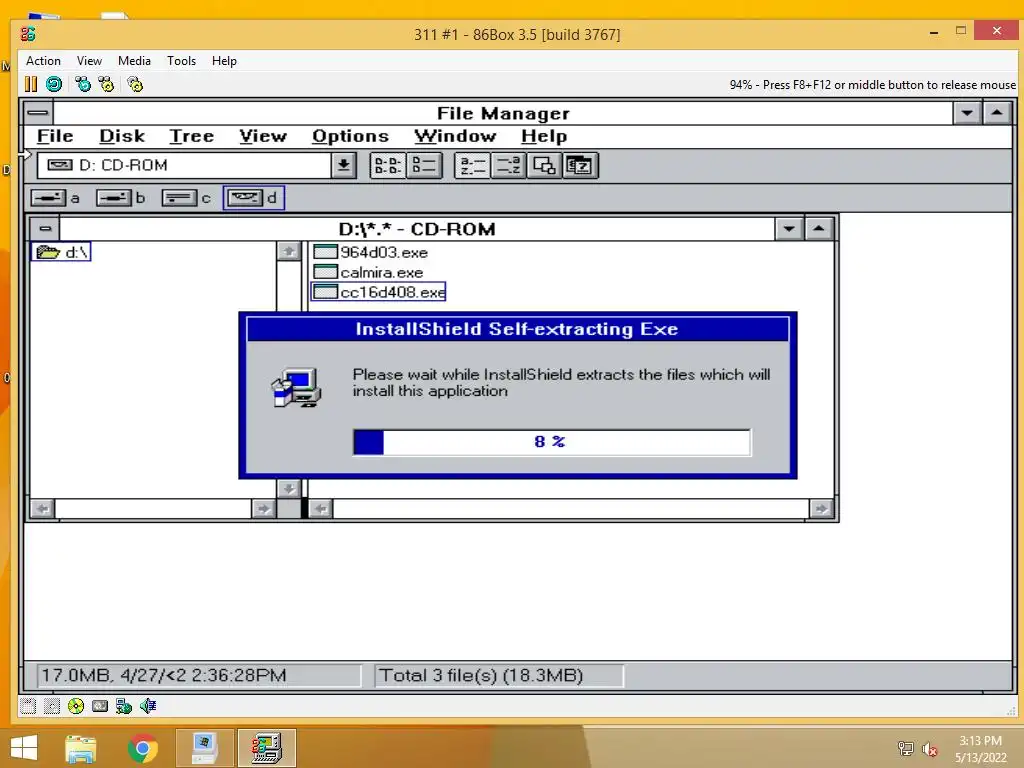Click file pane horizontal scroll left arrow
Screen dimensions: 1024x768
pos(321,509)
